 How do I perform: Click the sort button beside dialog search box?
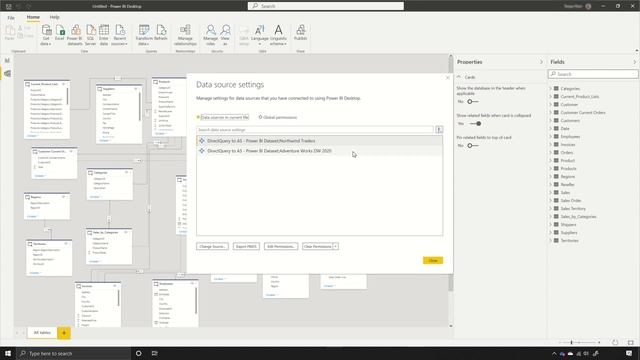[x=439, y=129]
